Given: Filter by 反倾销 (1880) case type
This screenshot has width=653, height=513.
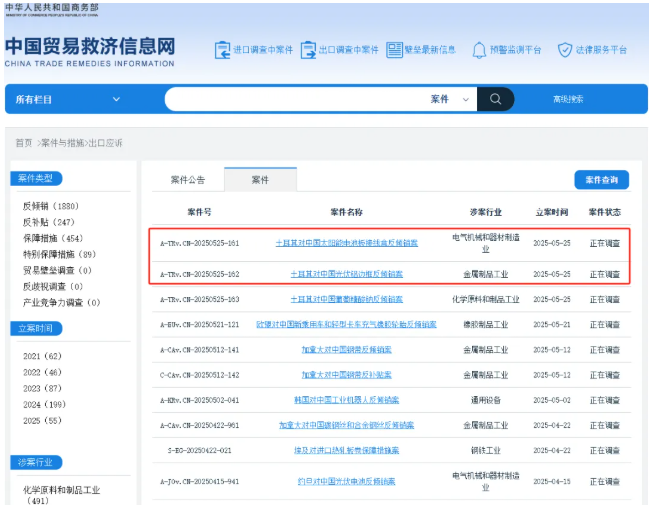Looking at the screenshot, I should (x=51, y=206).
